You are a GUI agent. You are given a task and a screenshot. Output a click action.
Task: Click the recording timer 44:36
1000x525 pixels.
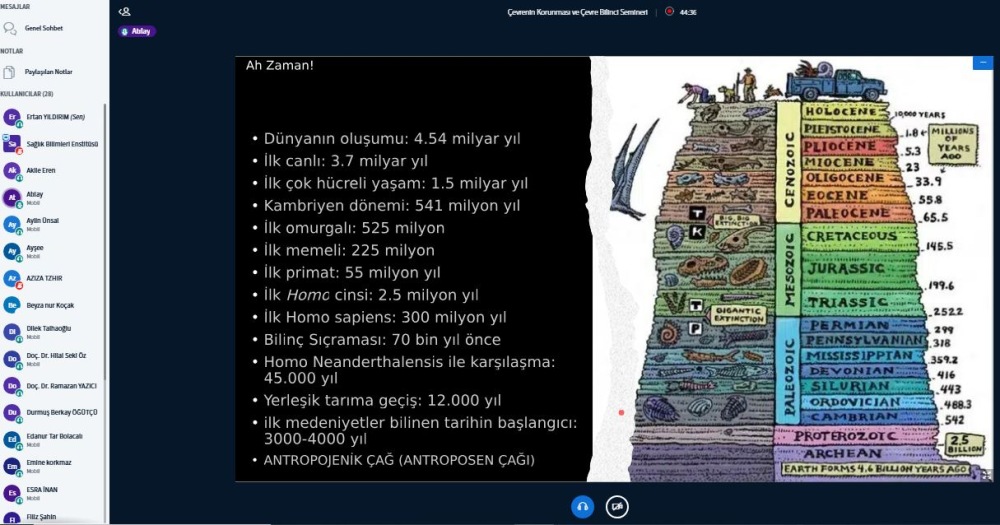[x=688, y=12]
